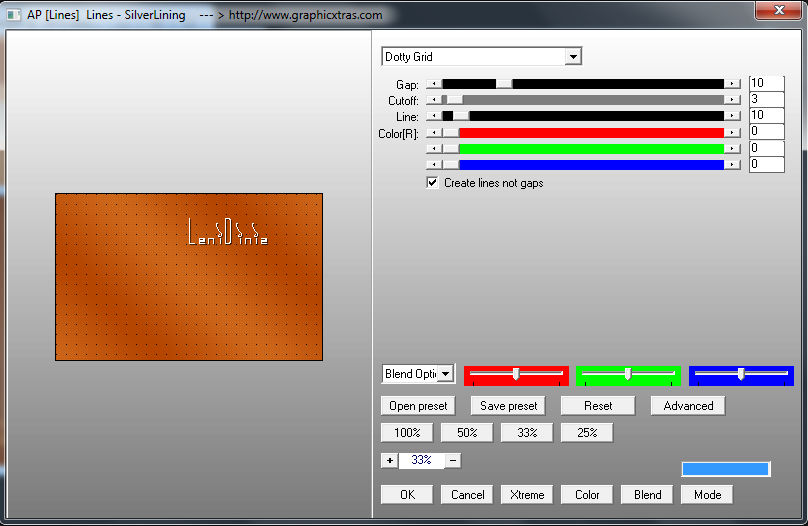Image resolution: width=808 pixels, height=526 pixels.
Task: Click the blue color slider right arrow
Action: [733, 165]
